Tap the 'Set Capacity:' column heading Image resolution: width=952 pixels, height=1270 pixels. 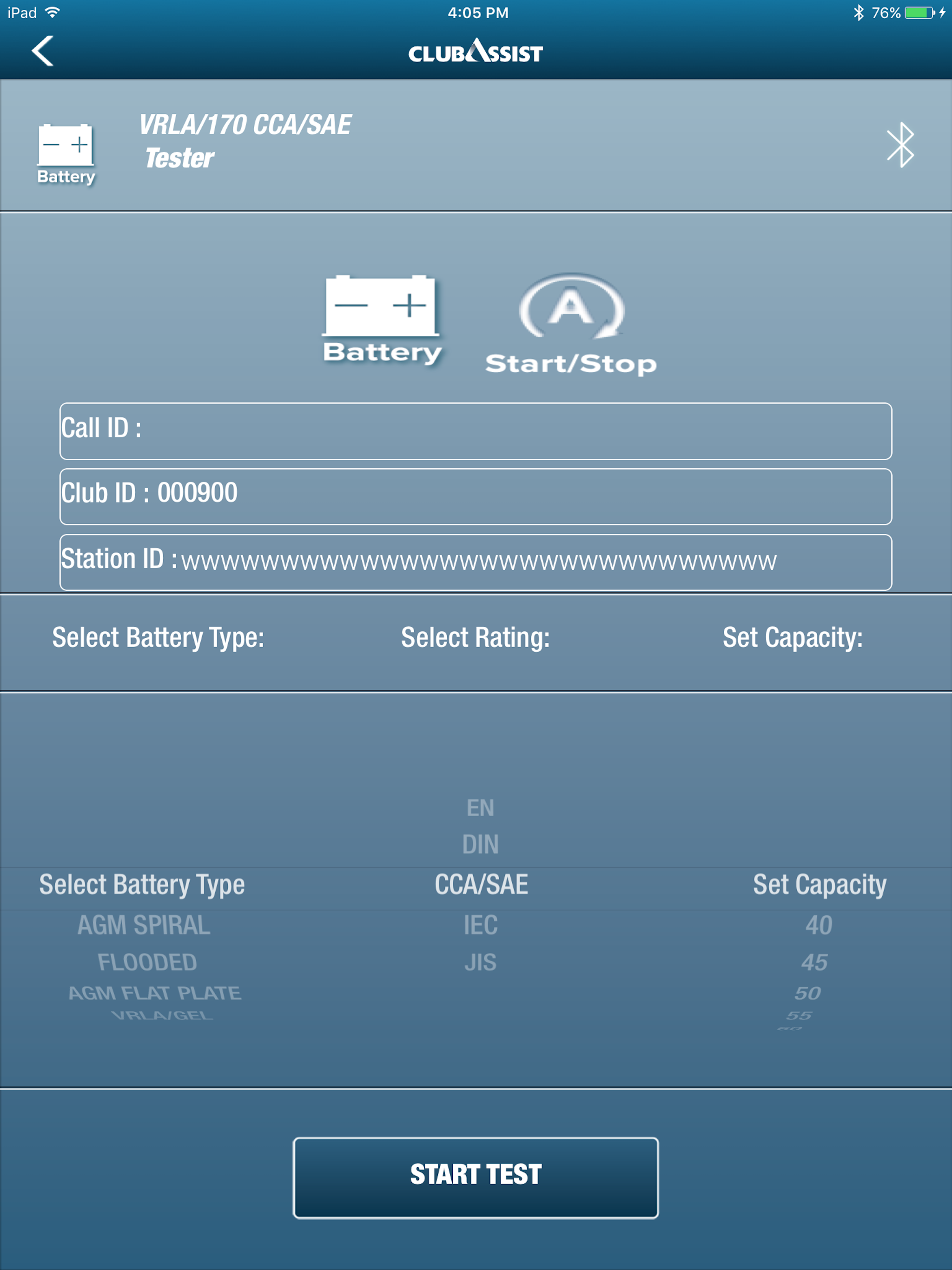(x=793, y=638)
